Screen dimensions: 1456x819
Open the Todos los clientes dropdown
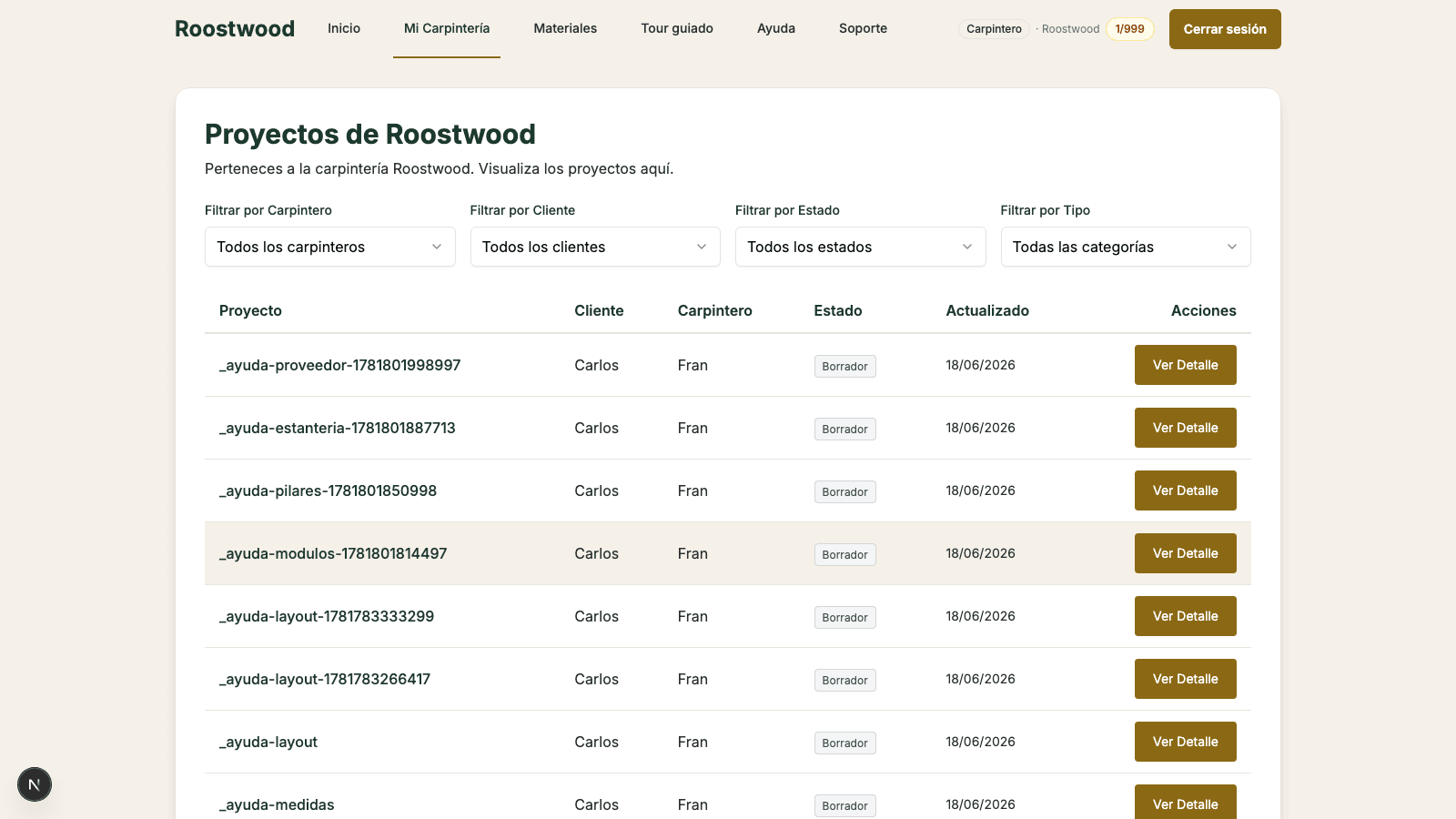[595, 247]
